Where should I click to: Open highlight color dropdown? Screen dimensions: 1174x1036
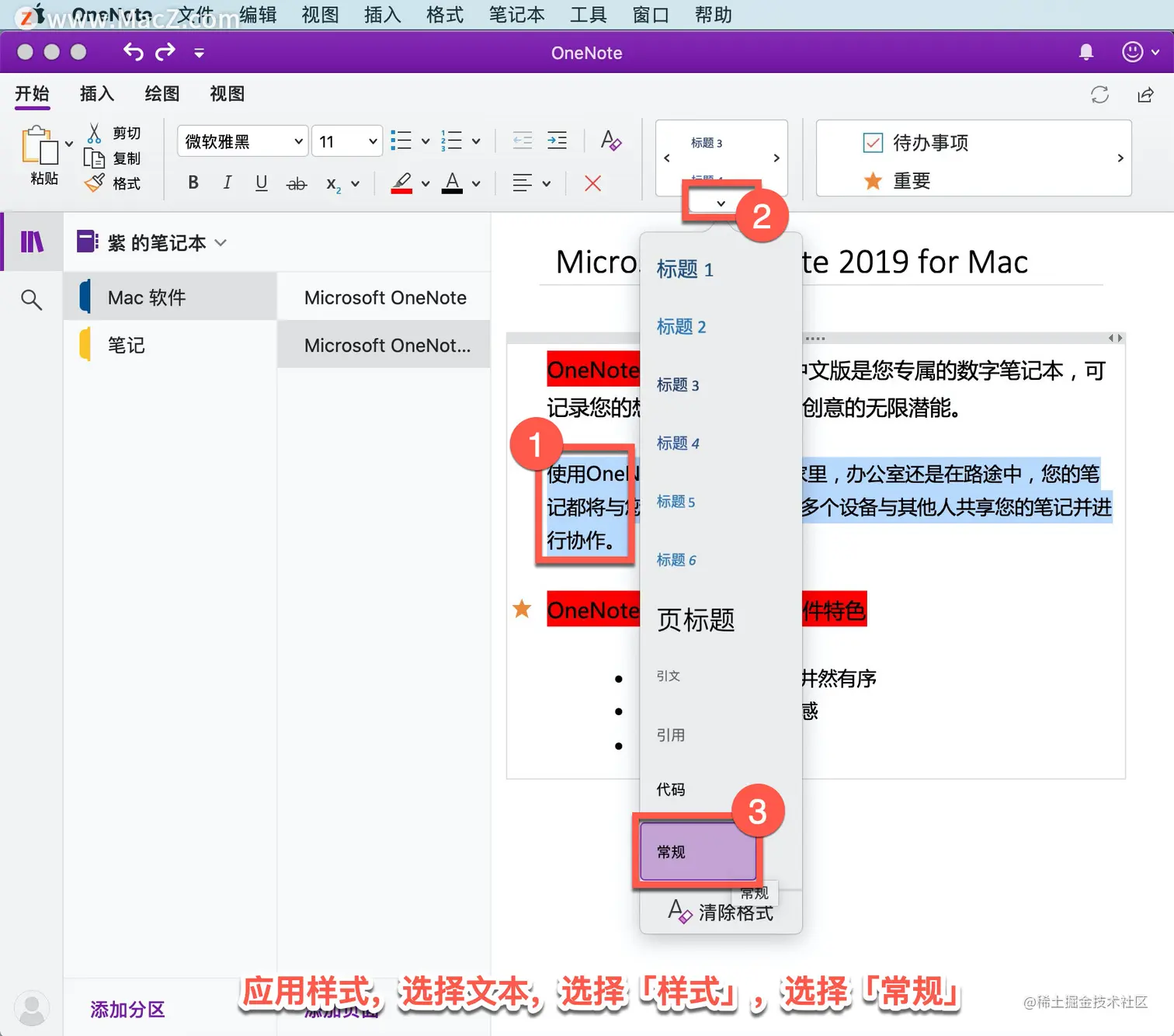pyautogui.click(x=425, y=184)
